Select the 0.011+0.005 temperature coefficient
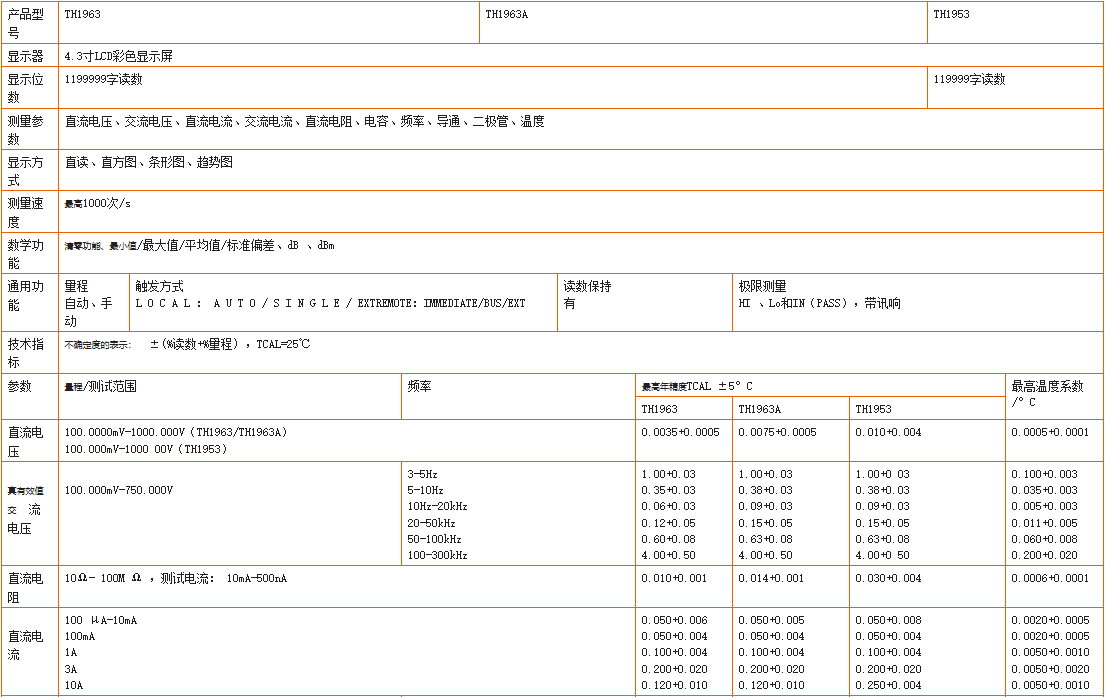This screenshot has width=1105, height=697. [x=1044, y=524]
